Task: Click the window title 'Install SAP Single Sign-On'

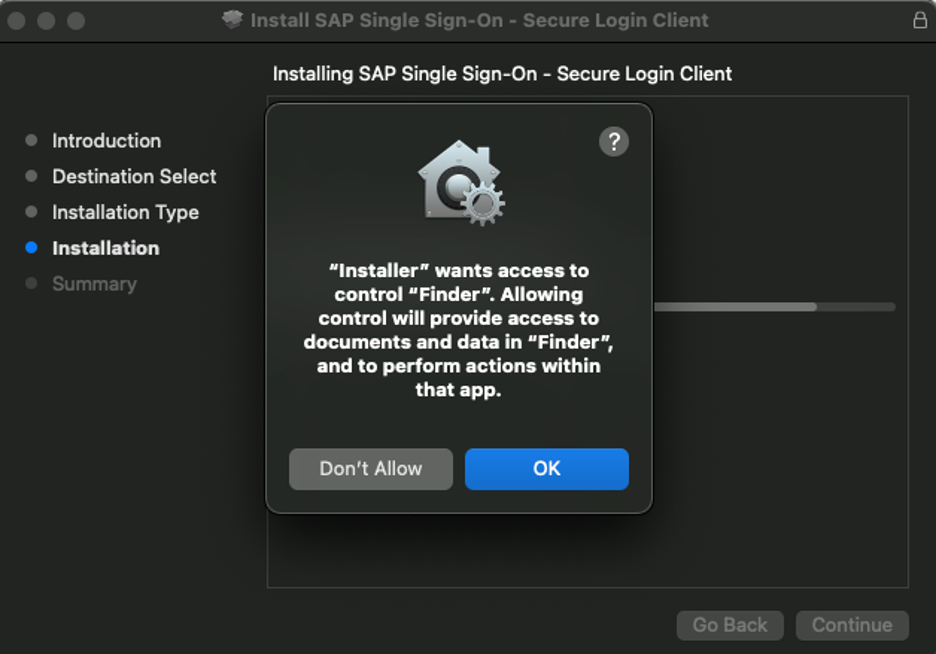Action: pos(479,20)
